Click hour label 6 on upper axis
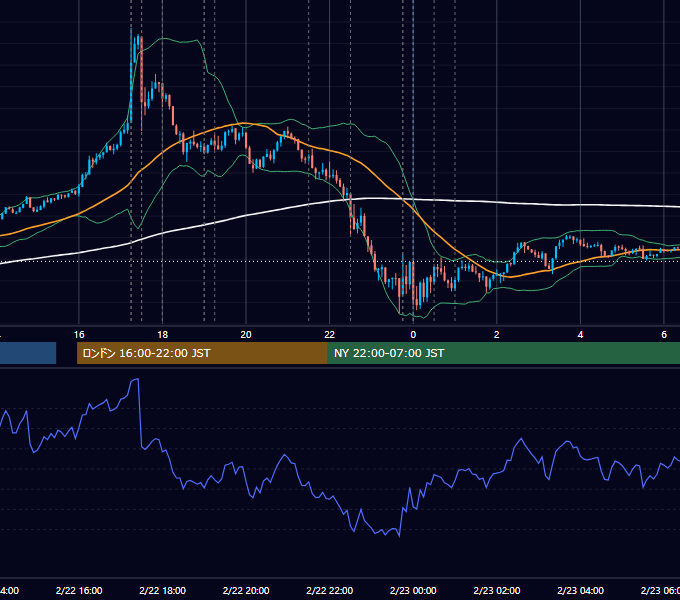 (x=664, y=335)
